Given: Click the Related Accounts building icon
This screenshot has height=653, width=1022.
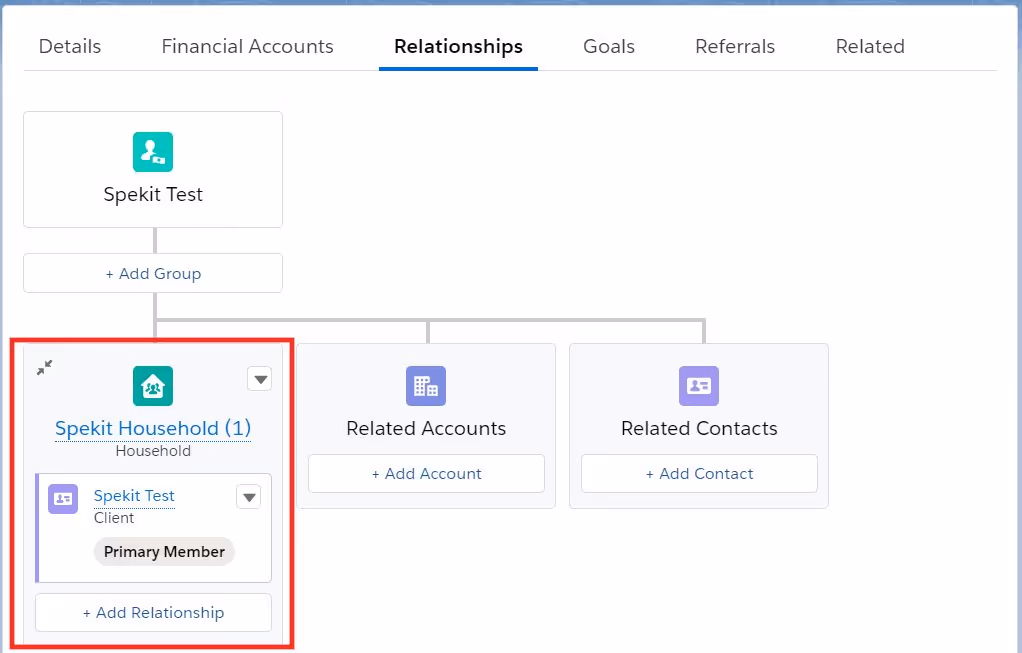Looking at the screenshot, I should 426,386.
